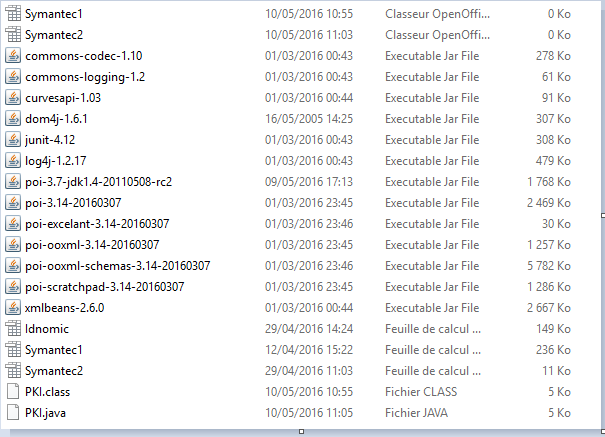Screen dimensions: 605x437
Task: Click the Idnomic spreadsheet icon
Action: pos(13,329)
